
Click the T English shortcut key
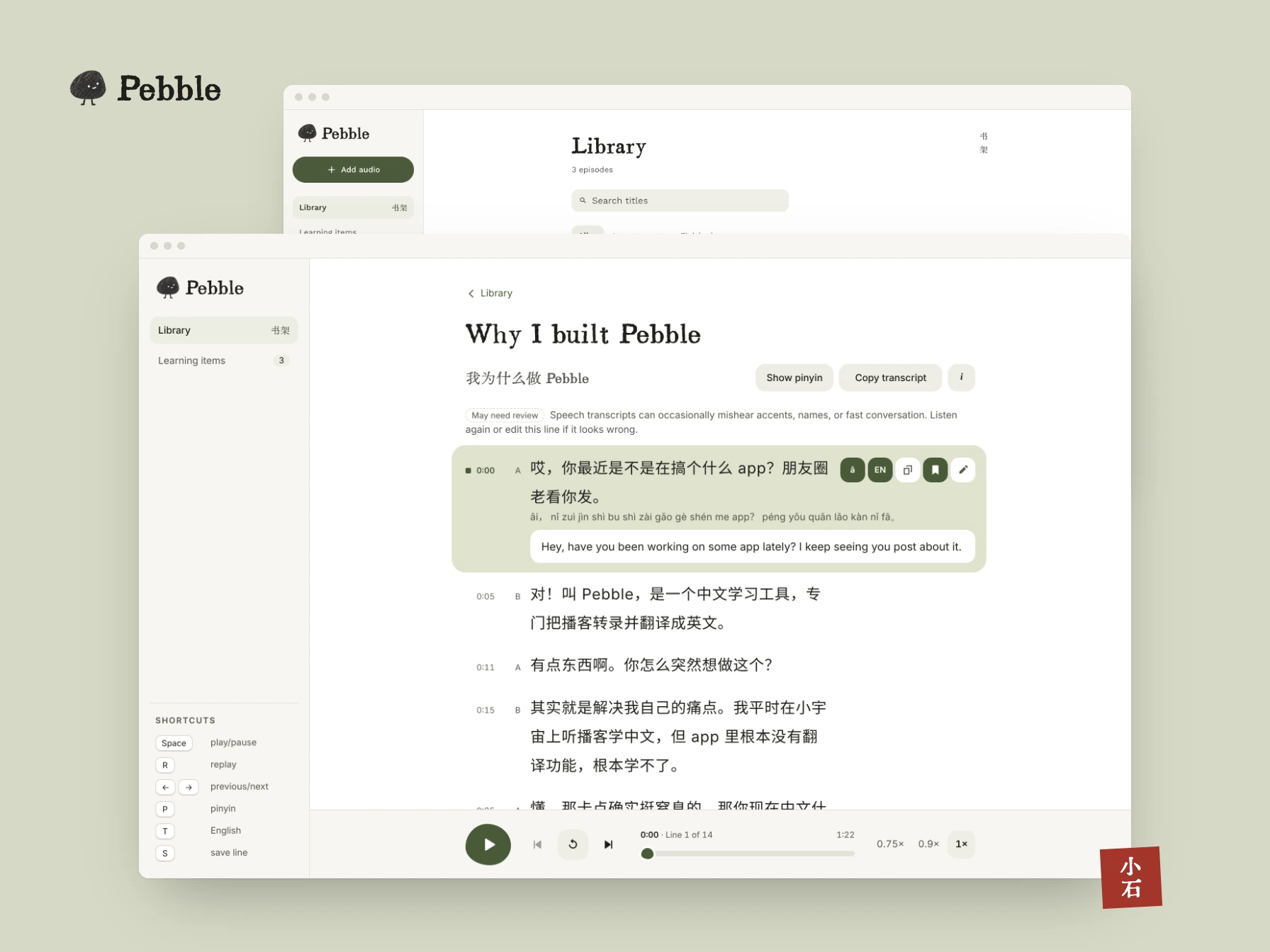click(164, 831)
